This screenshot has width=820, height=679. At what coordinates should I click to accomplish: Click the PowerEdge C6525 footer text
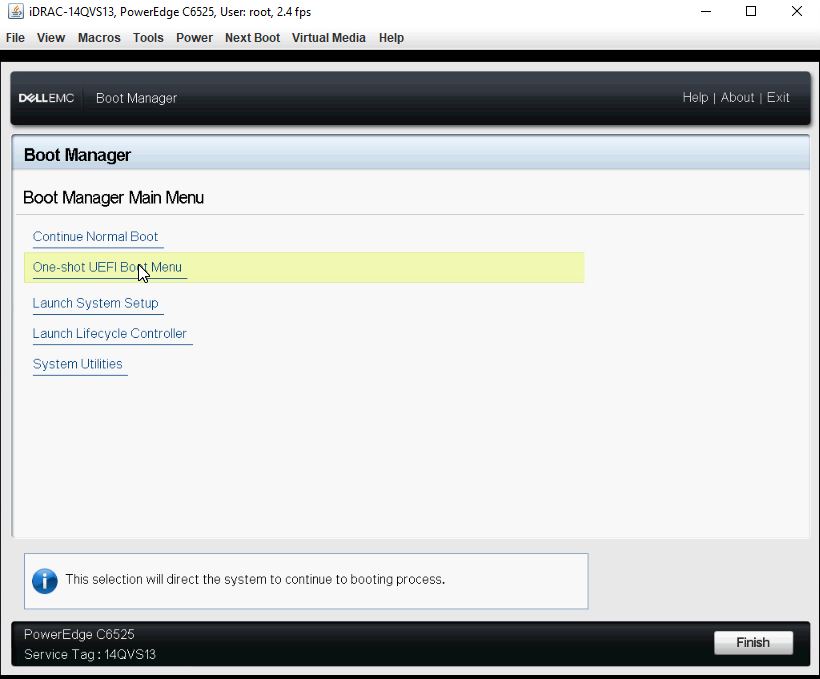(79, 634)
